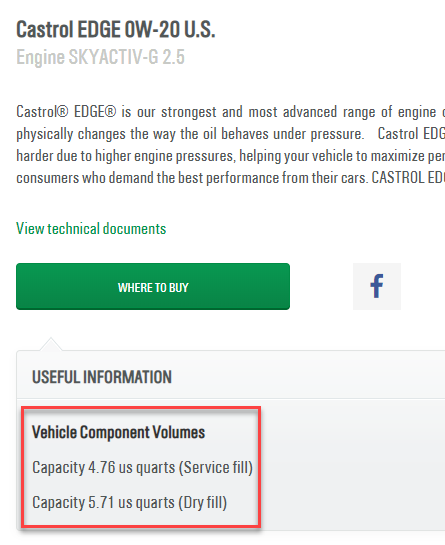This screenshot has height=545, width=445.
Task: Select the Vehicle Component Volumes heading
Action: (119, 432)
